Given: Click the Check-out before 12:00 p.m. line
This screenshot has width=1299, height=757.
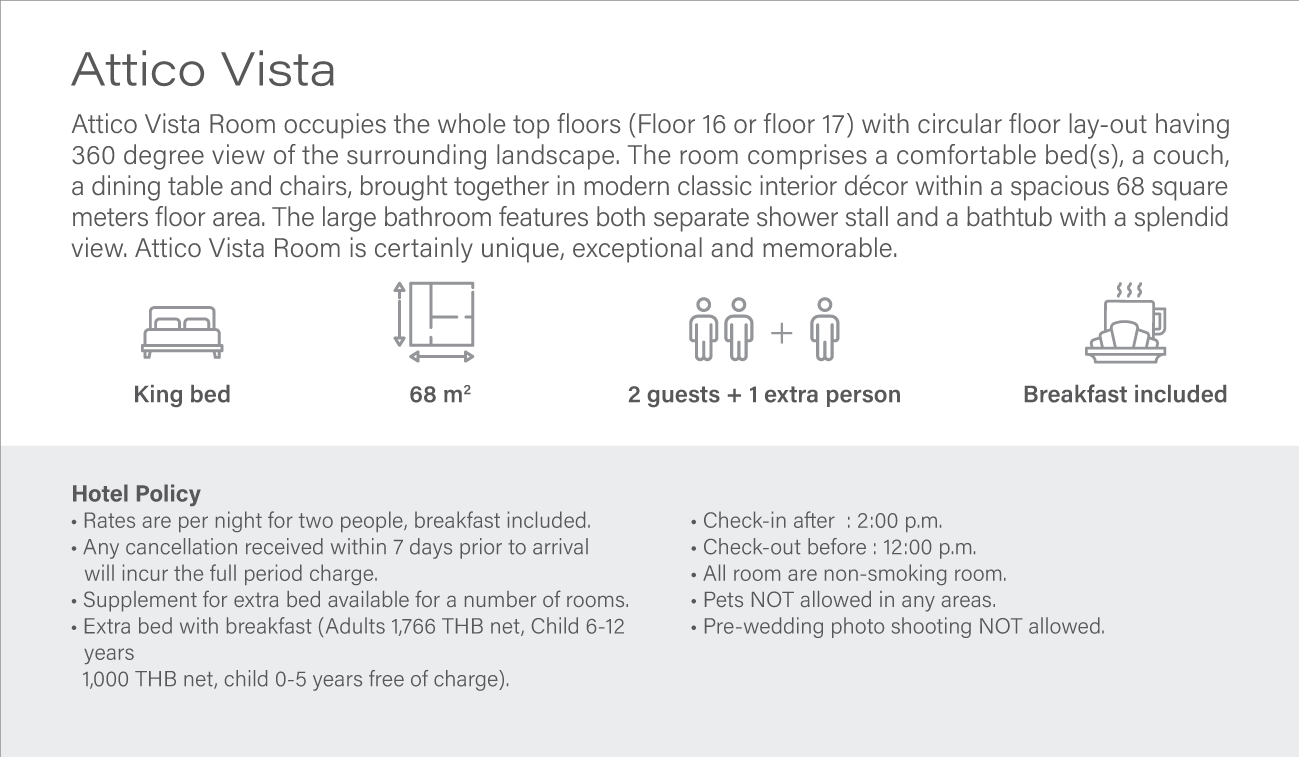Looking at the screenshot, I should pyautogui.click(x=833, y=547).
